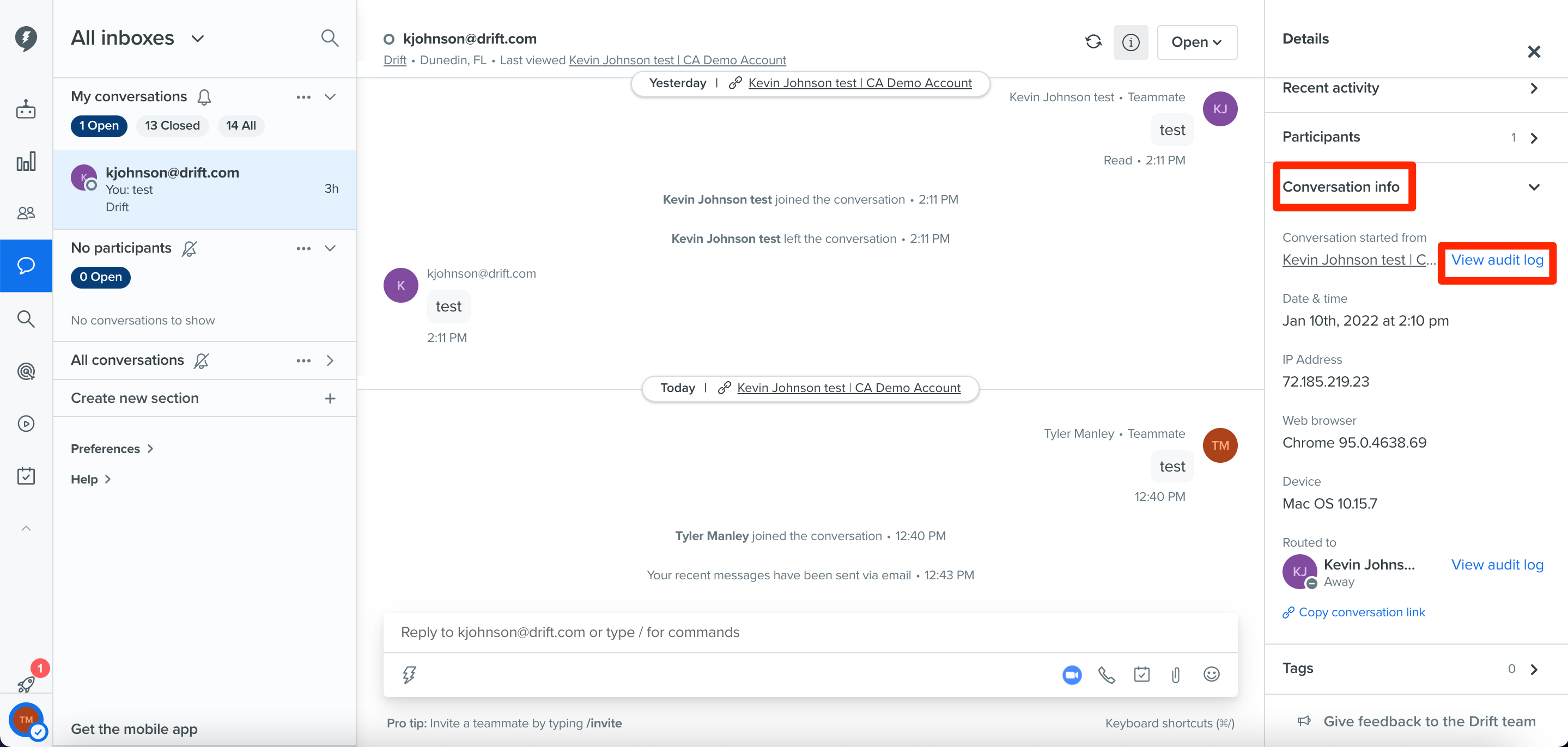Open the rocket icon with notification badge
Viewport: 1568px width, 747px height.
(x=26, y=684)
